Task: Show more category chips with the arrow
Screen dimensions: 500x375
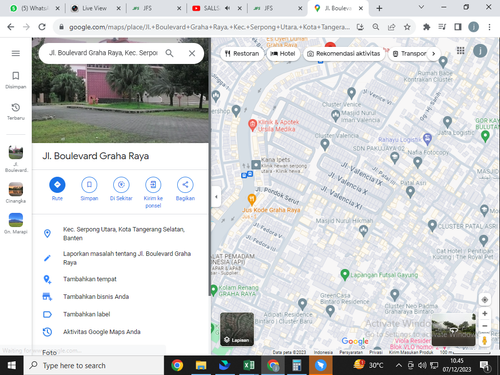Action: click(x=434, y=54)
